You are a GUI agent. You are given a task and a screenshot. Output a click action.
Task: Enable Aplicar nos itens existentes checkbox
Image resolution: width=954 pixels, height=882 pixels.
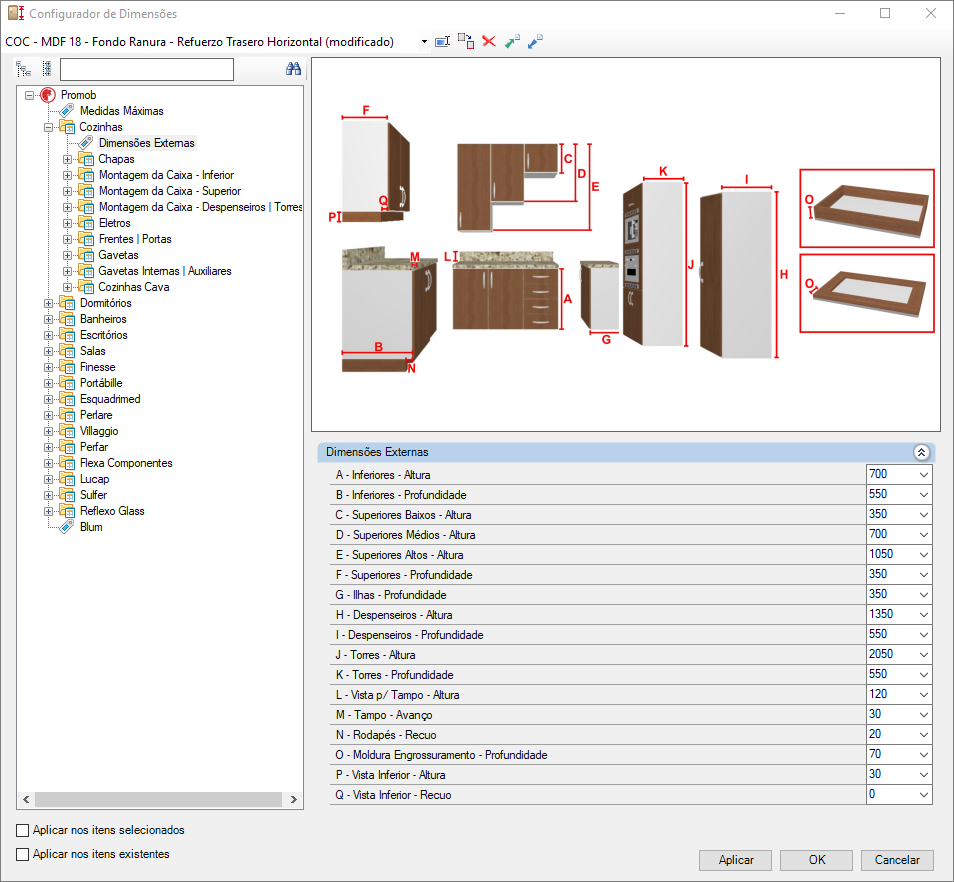pyautogui.click(x=23, y=854)
